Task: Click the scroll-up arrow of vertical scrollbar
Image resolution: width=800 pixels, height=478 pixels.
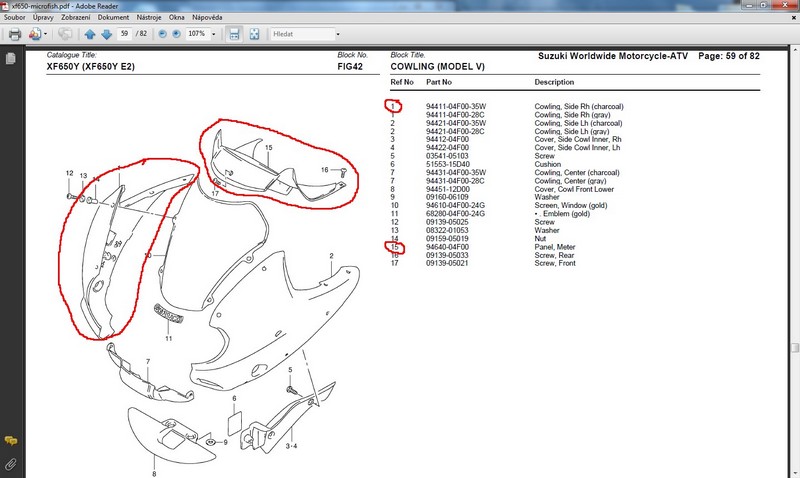Action: (795, 49)
